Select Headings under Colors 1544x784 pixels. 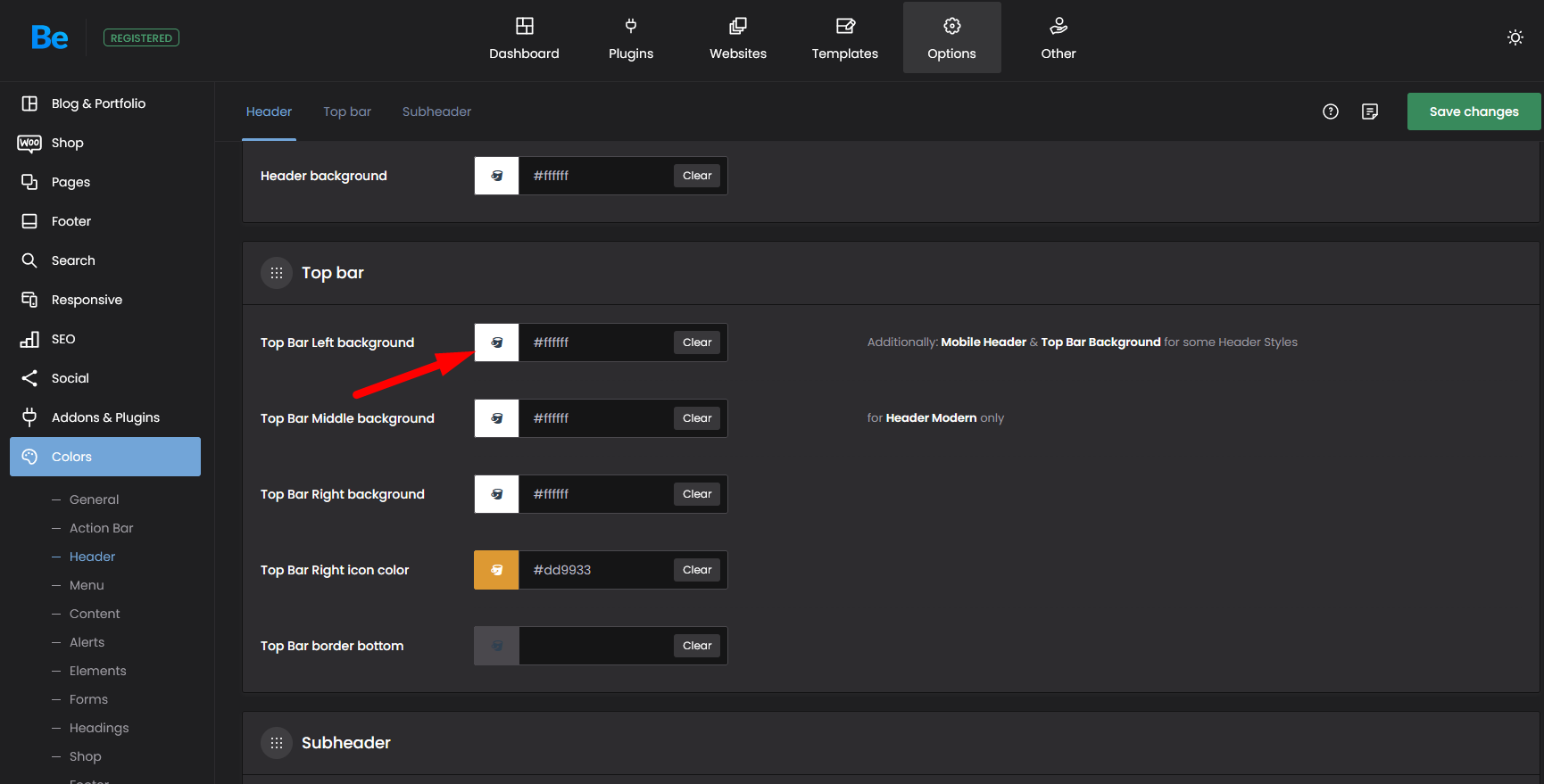[99, 728]
